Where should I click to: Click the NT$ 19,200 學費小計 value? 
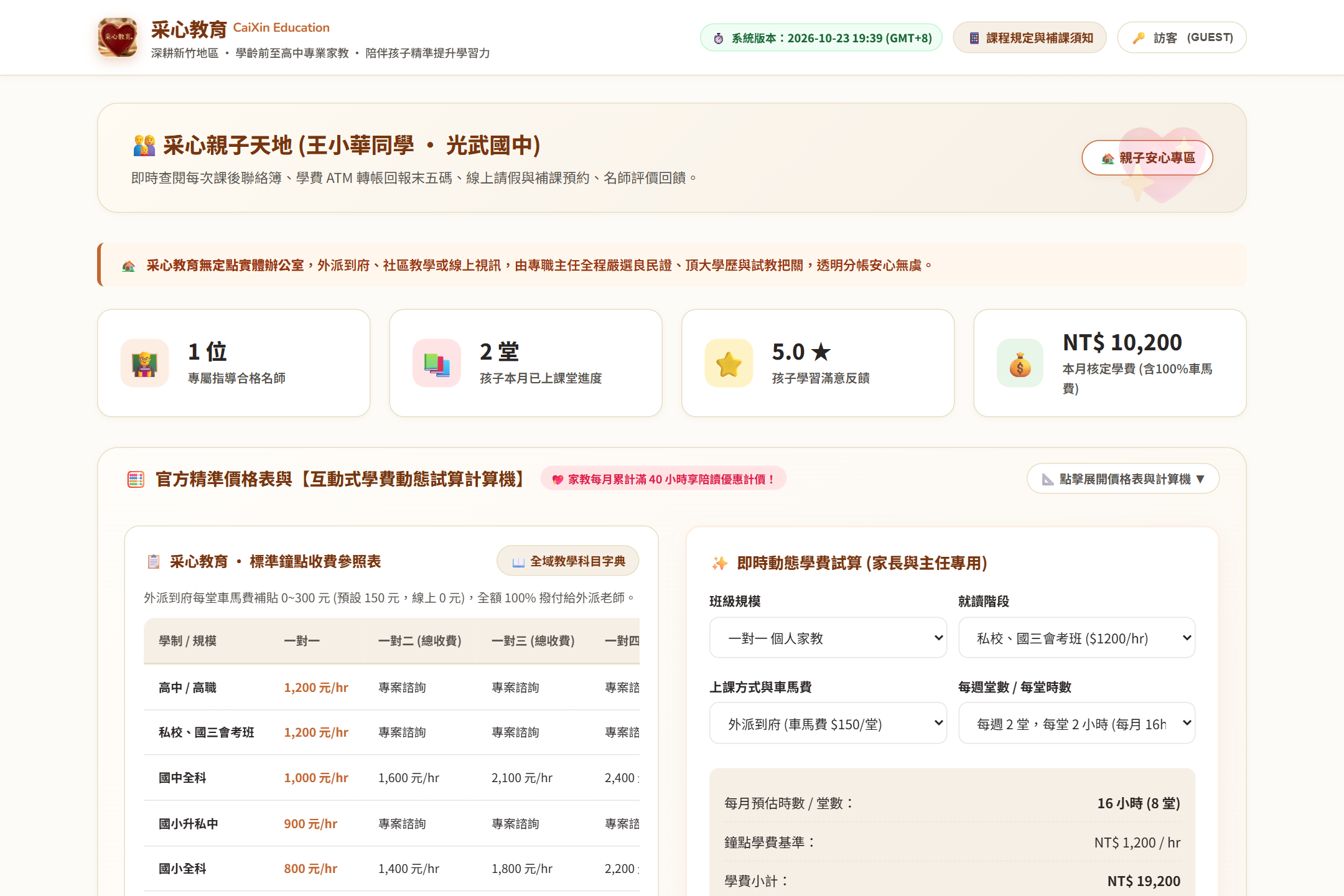point(1144,881)
